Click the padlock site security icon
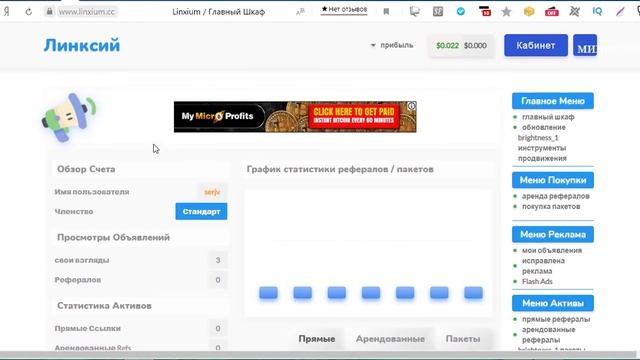The width and height of the screenshot is (640, 360). (x=49, y=11)
